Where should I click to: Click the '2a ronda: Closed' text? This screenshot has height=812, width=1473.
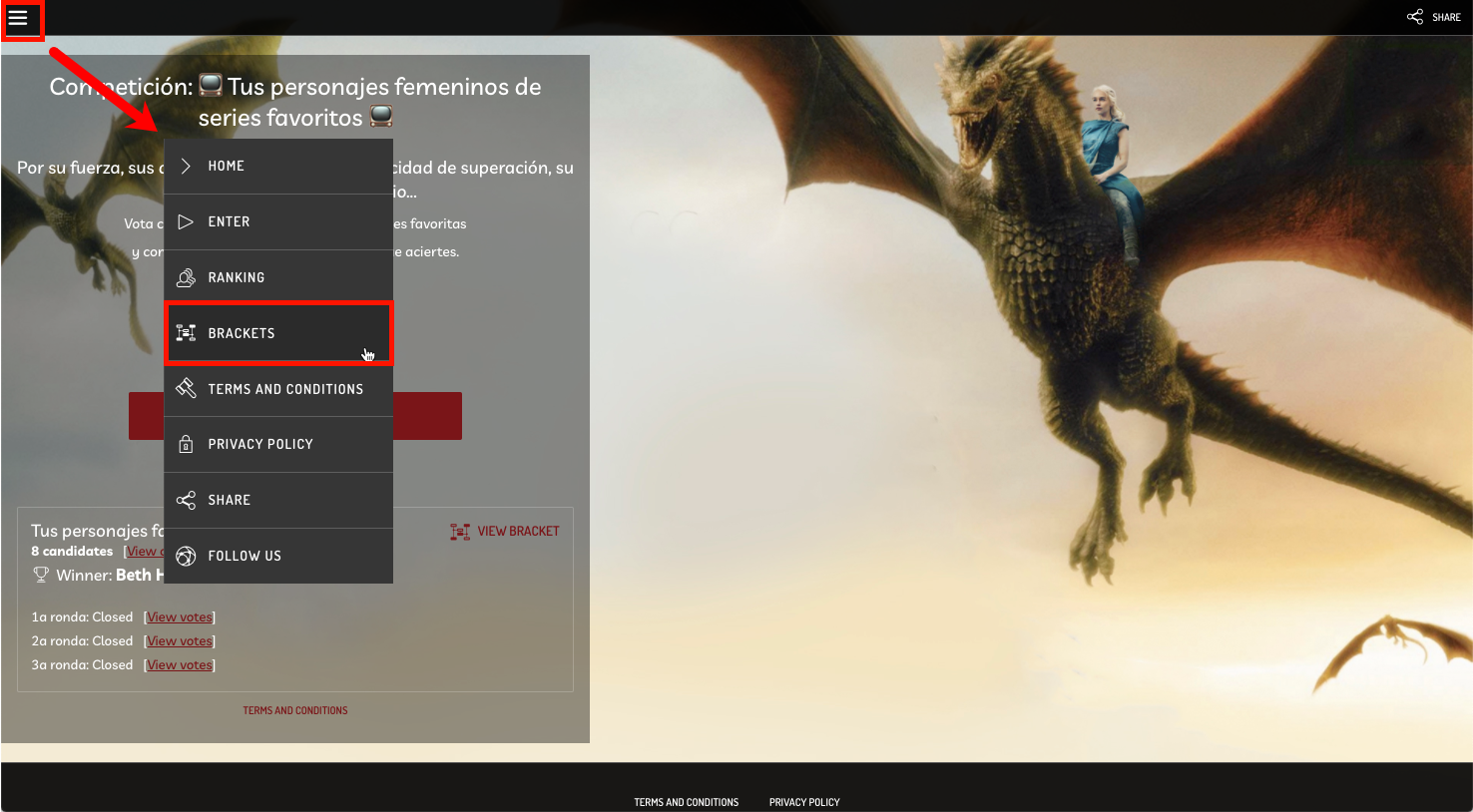pos(82,641)
